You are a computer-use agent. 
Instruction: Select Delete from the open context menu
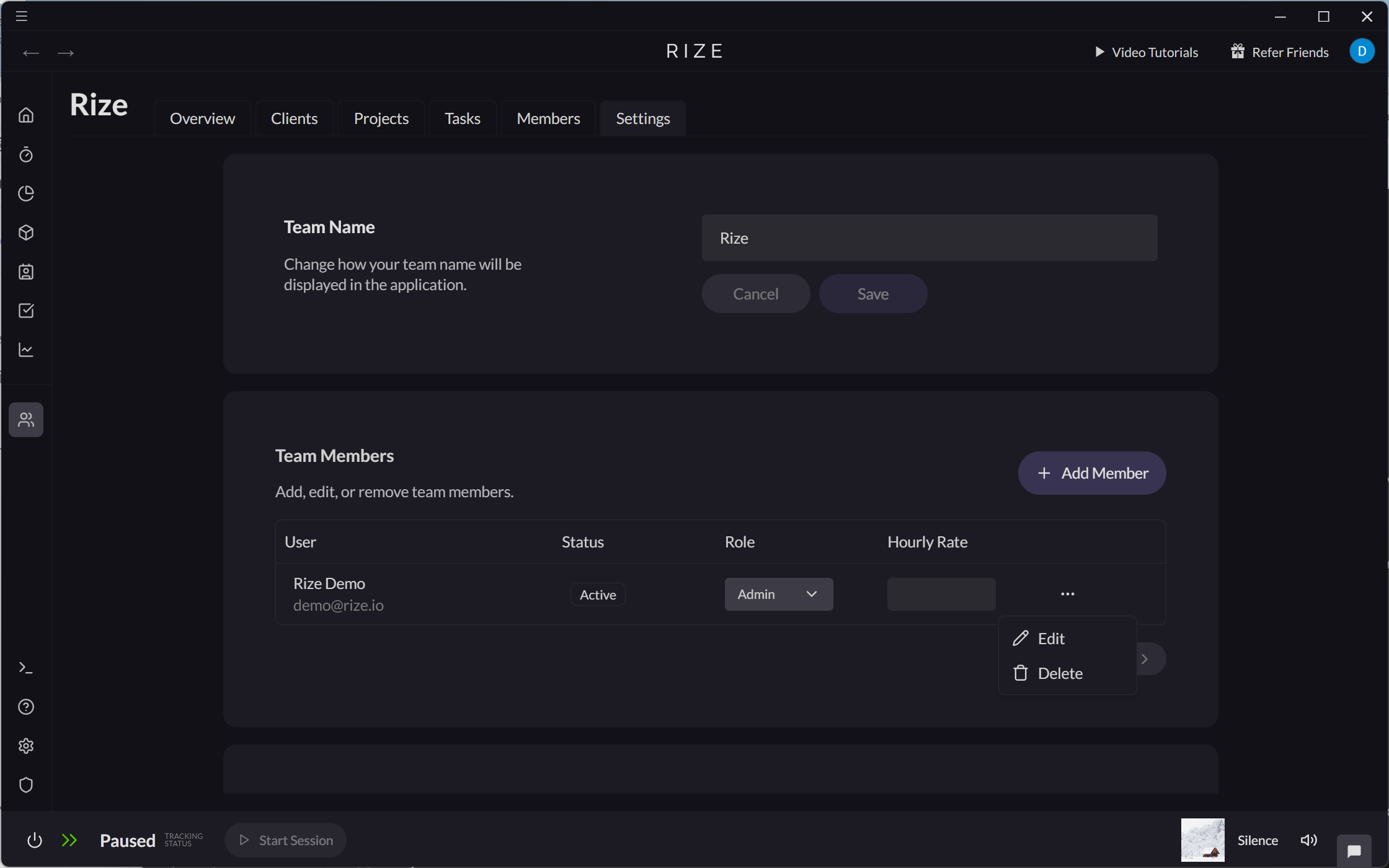1060,673
